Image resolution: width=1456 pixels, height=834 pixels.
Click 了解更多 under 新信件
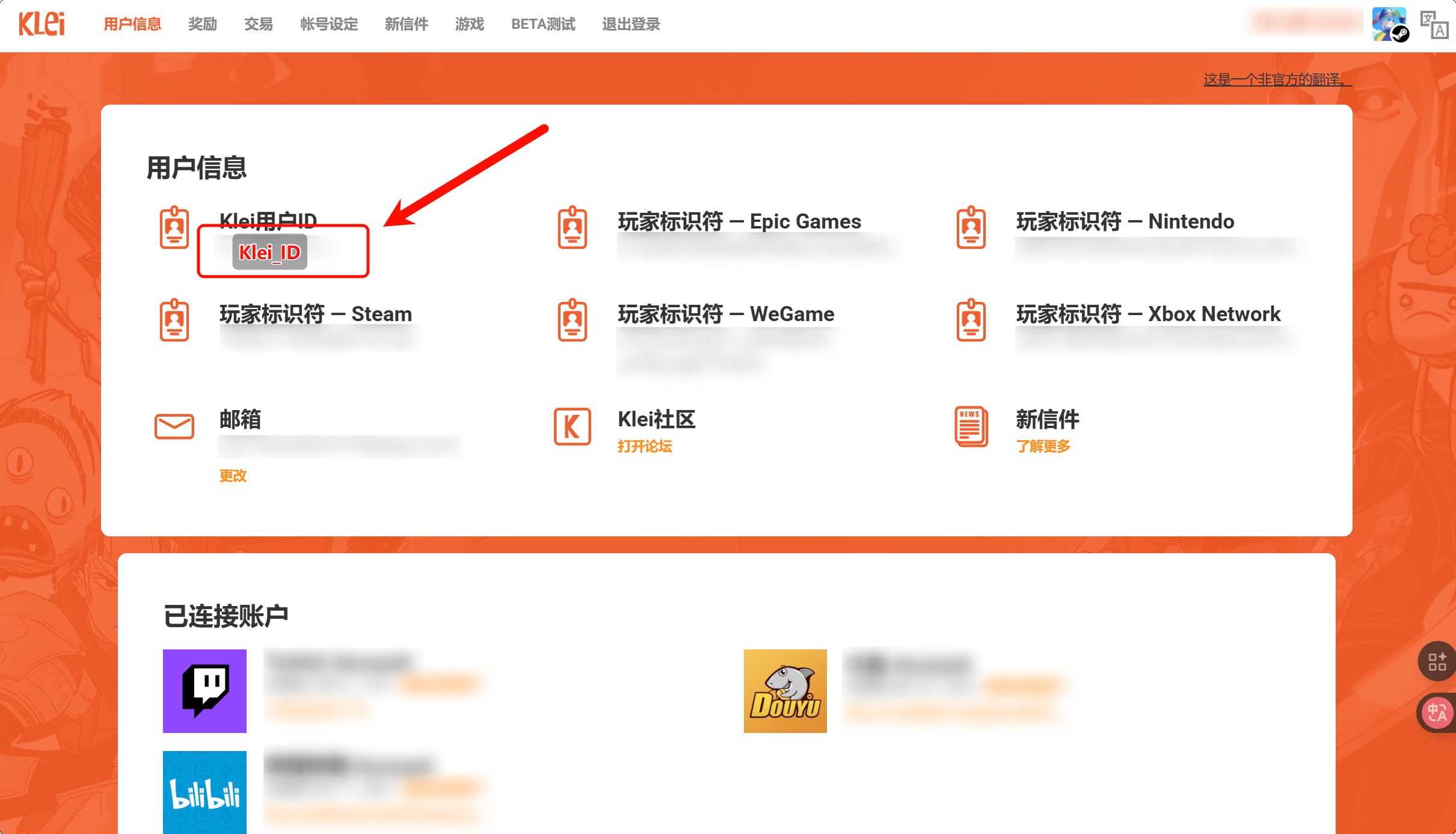pos(1043,446)
